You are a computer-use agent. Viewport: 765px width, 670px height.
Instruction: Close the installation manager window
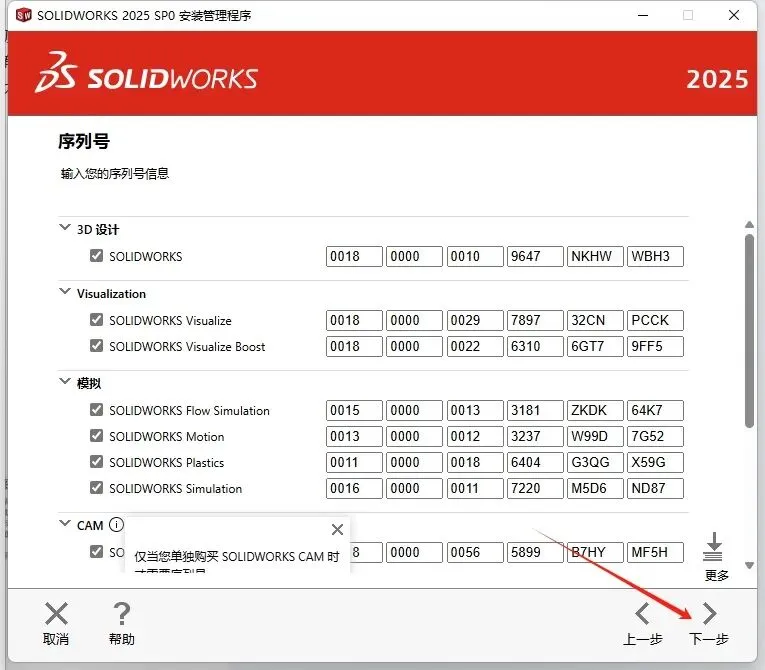pyautogui.click(x=734, y=15)
